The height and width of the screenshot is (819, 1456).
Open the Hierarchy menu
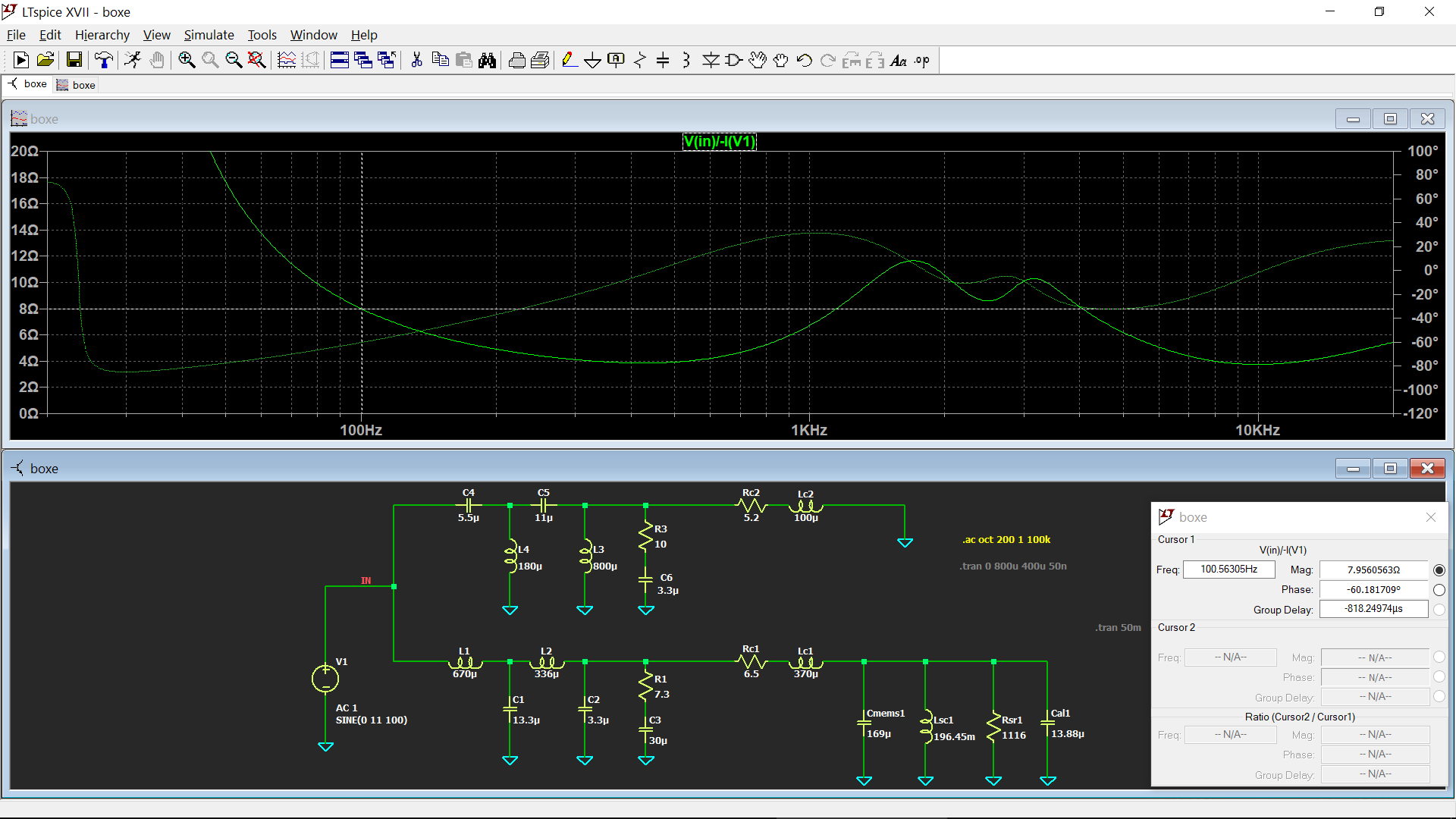(102, 35)
